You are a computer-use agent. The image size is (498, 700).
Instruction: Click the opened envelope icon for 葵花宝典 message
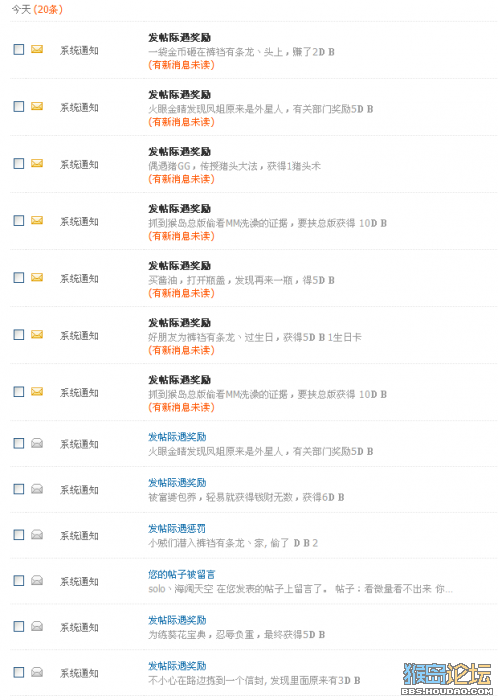[37, 626]
